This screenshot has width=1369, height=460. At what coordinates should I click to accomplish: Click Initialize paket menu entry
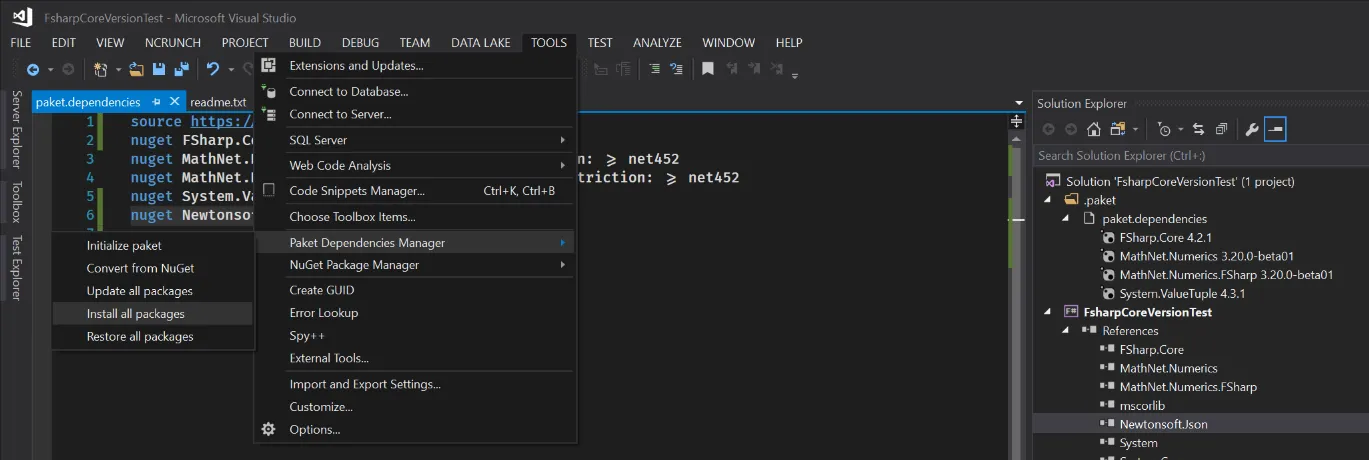[x=152, y=245]
